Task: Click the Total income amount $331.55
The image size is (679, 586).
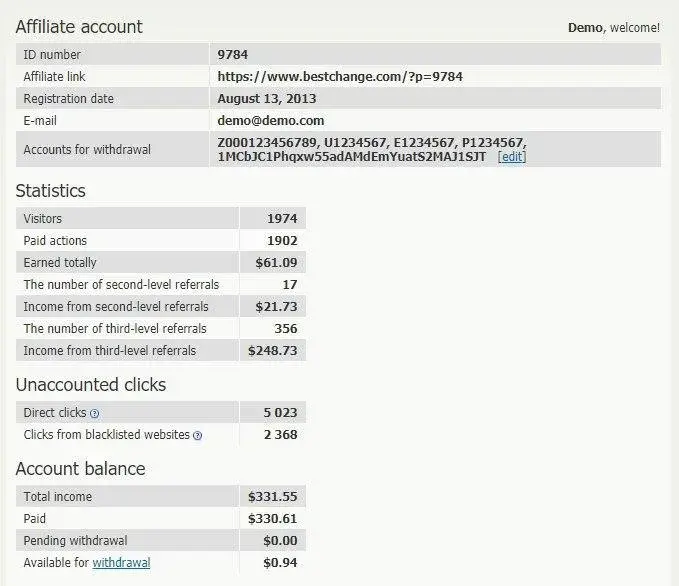Action: point(273,497)
